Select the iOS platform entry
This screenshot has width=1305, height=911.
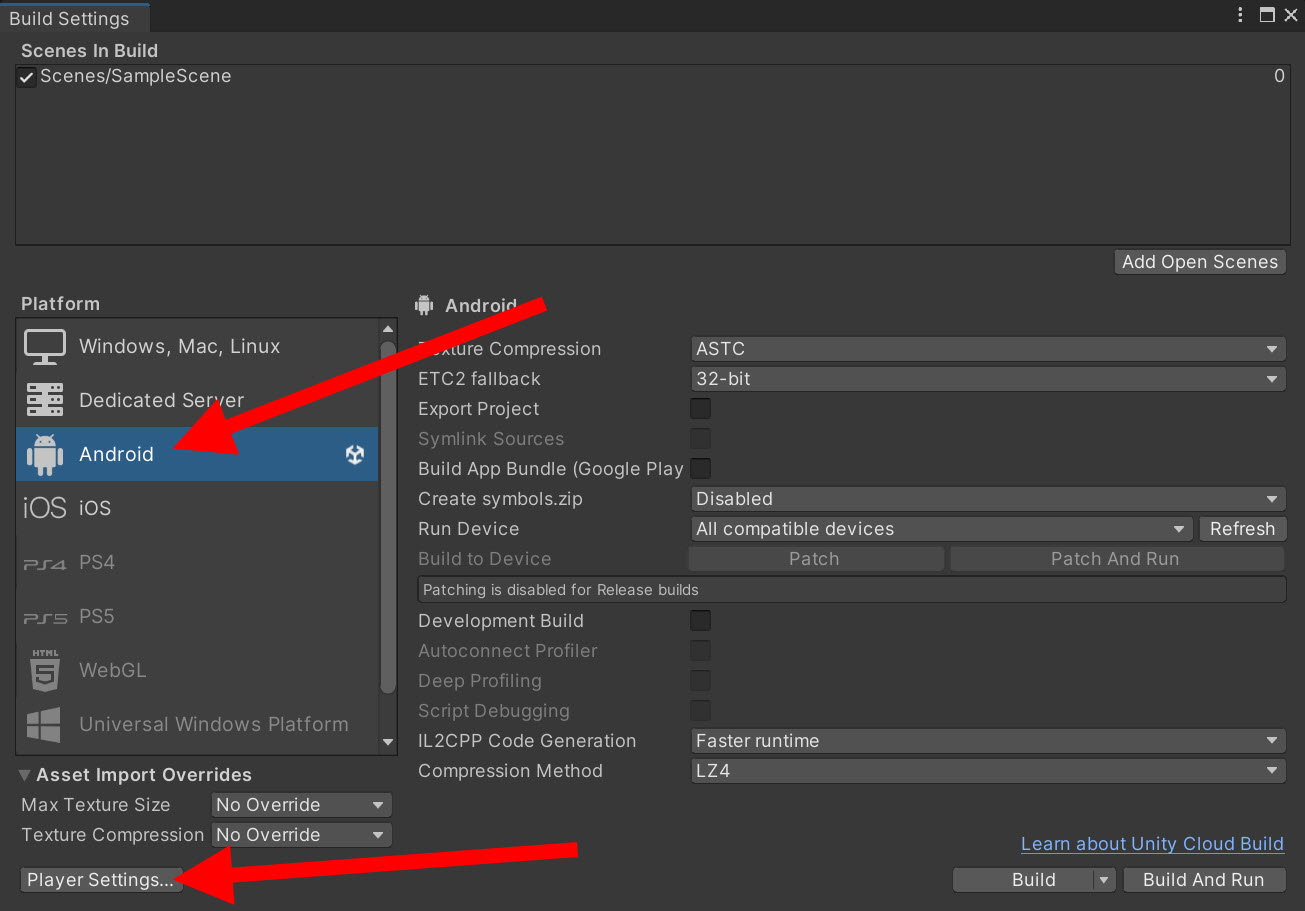coord(197,508)
